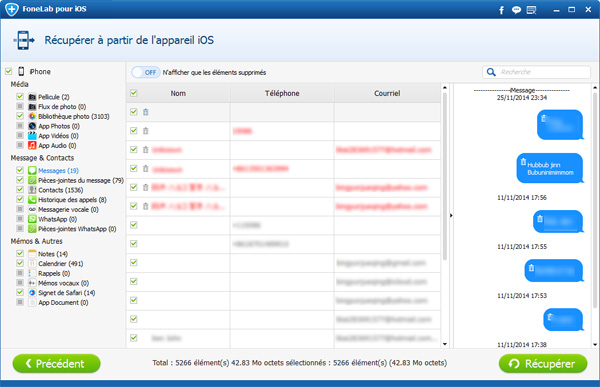Click the message preview scrollbar up arrow
Viewport: 600px width, 387px height.
(595, 88)
